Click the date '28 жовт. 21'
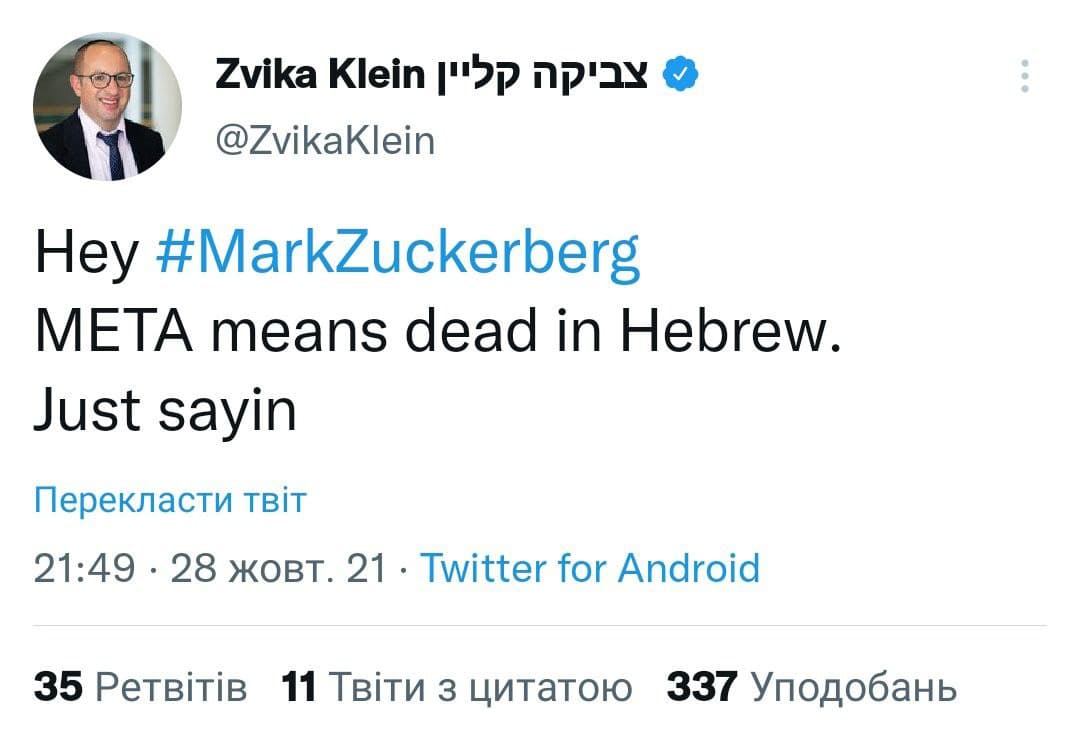Viewport: 1080px width, 747px height. [278, 568]
